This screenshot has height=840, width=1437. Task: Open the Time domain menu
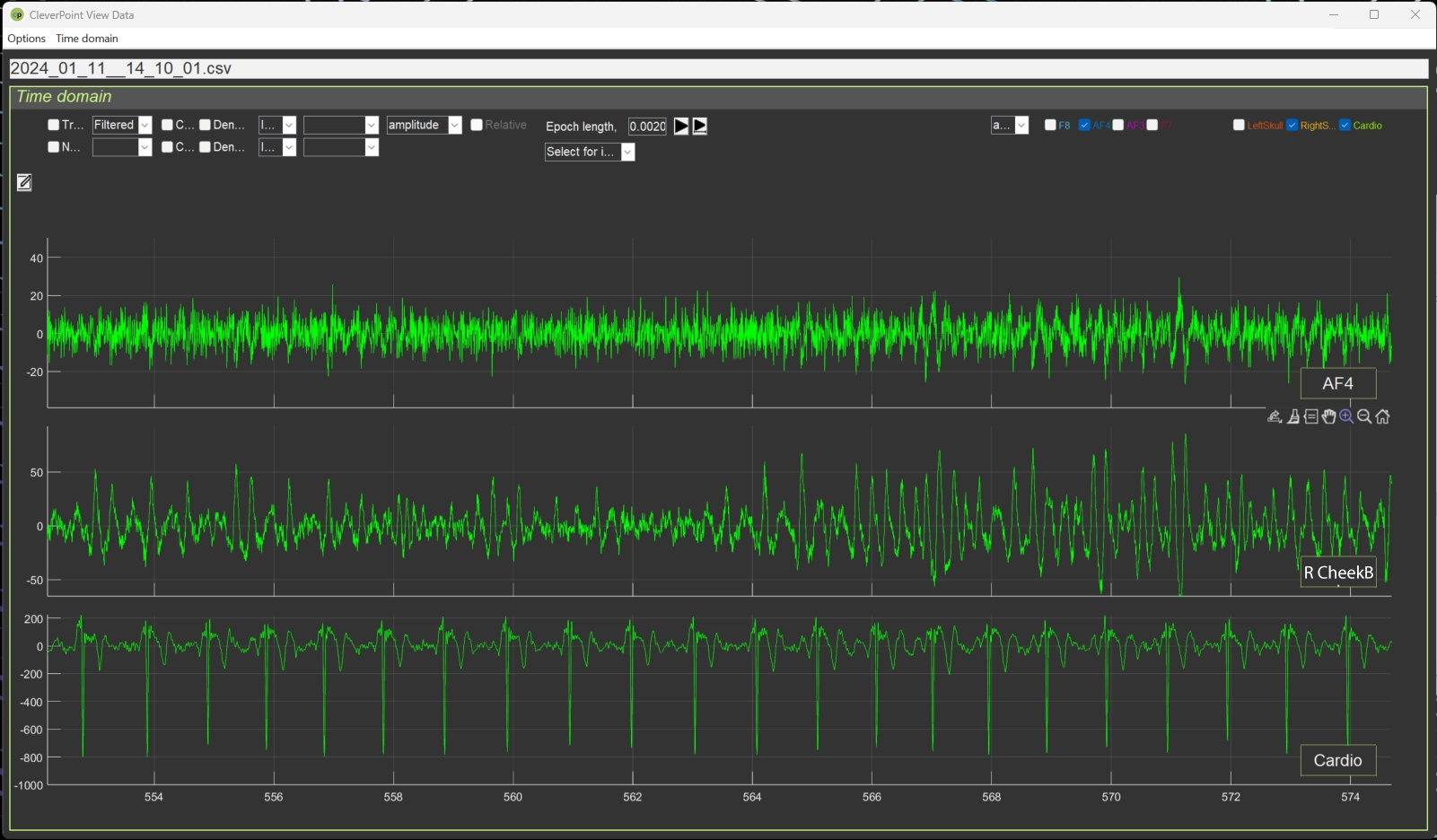click(x=87, y=39)
